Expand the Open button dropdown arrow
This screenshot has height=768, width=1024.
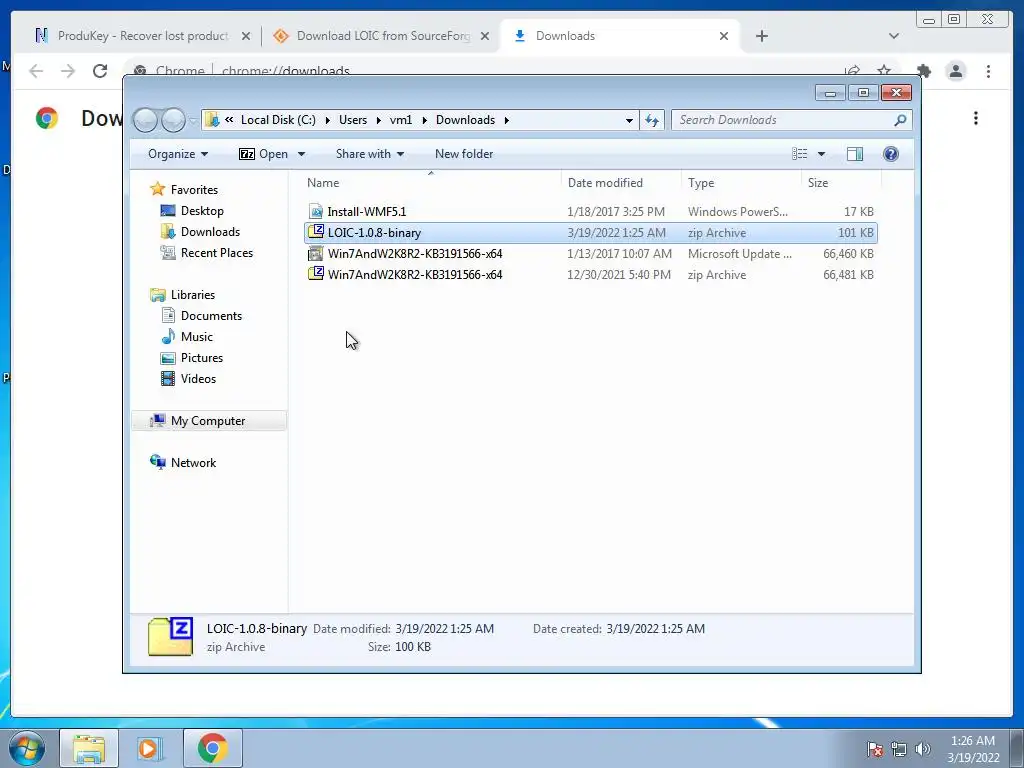pyautogui.click(x=301, y=154)
